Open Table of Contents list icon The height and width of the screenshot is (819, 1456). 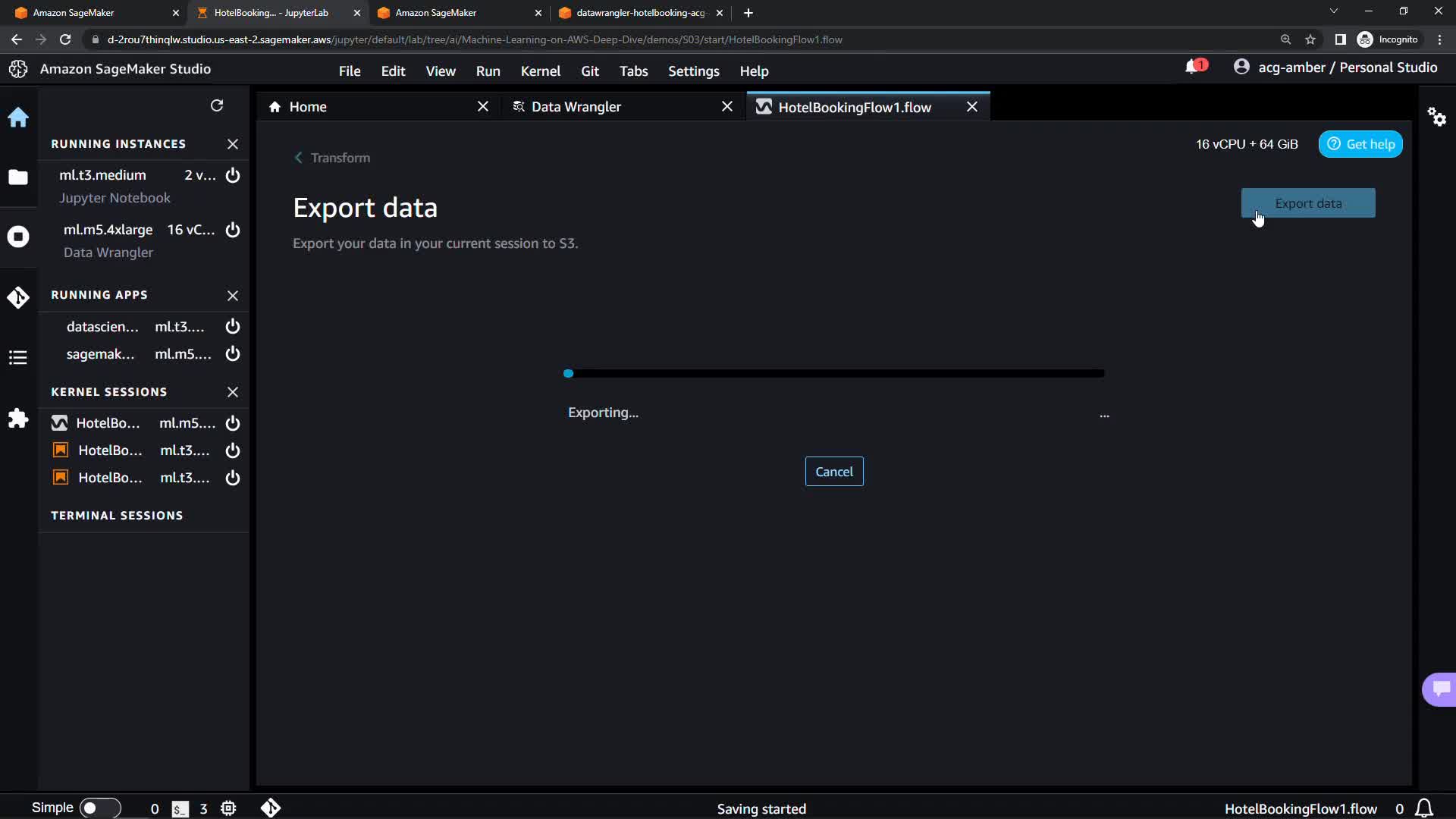tap(18, 357)
